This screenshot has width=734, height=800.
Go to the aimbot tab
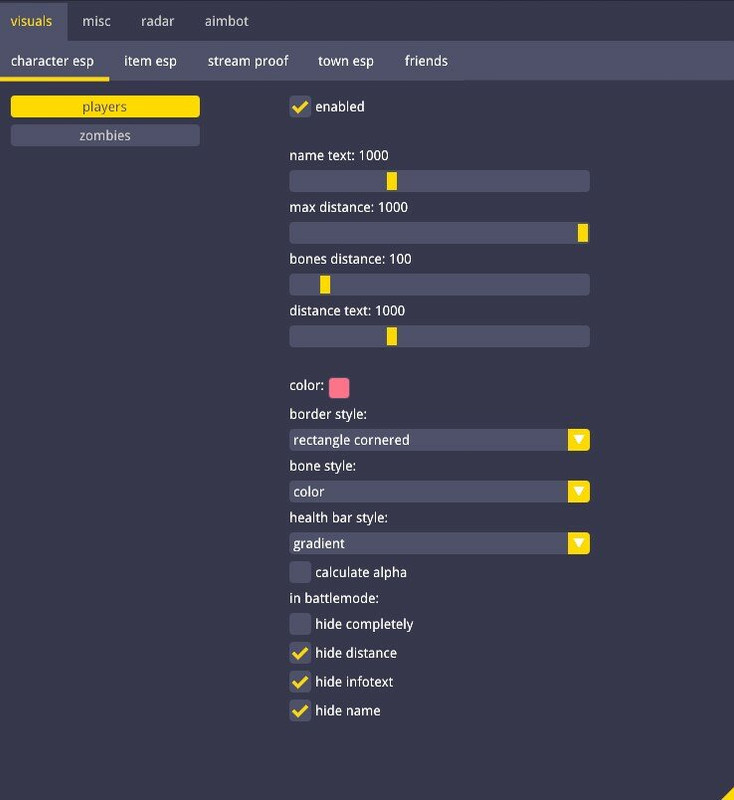pos(227,21)
